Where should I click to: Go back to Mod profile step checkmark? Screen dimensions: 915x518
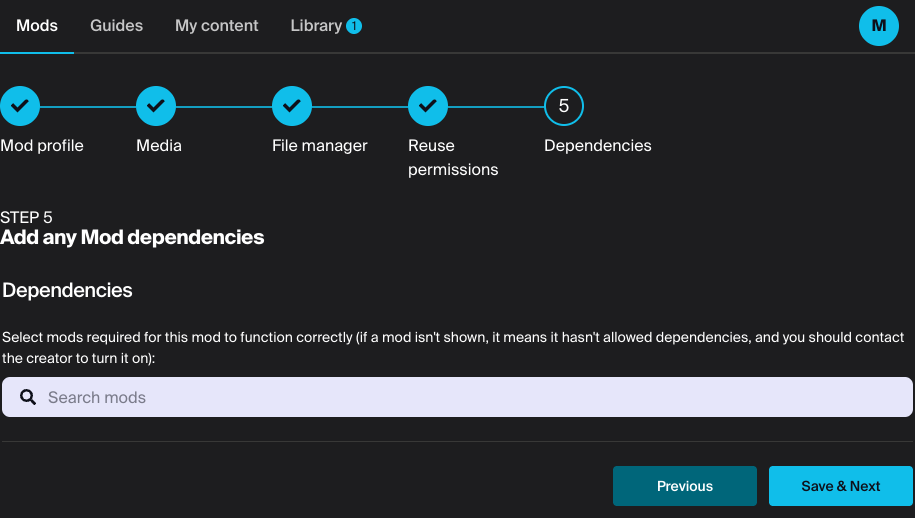(20, 106)
